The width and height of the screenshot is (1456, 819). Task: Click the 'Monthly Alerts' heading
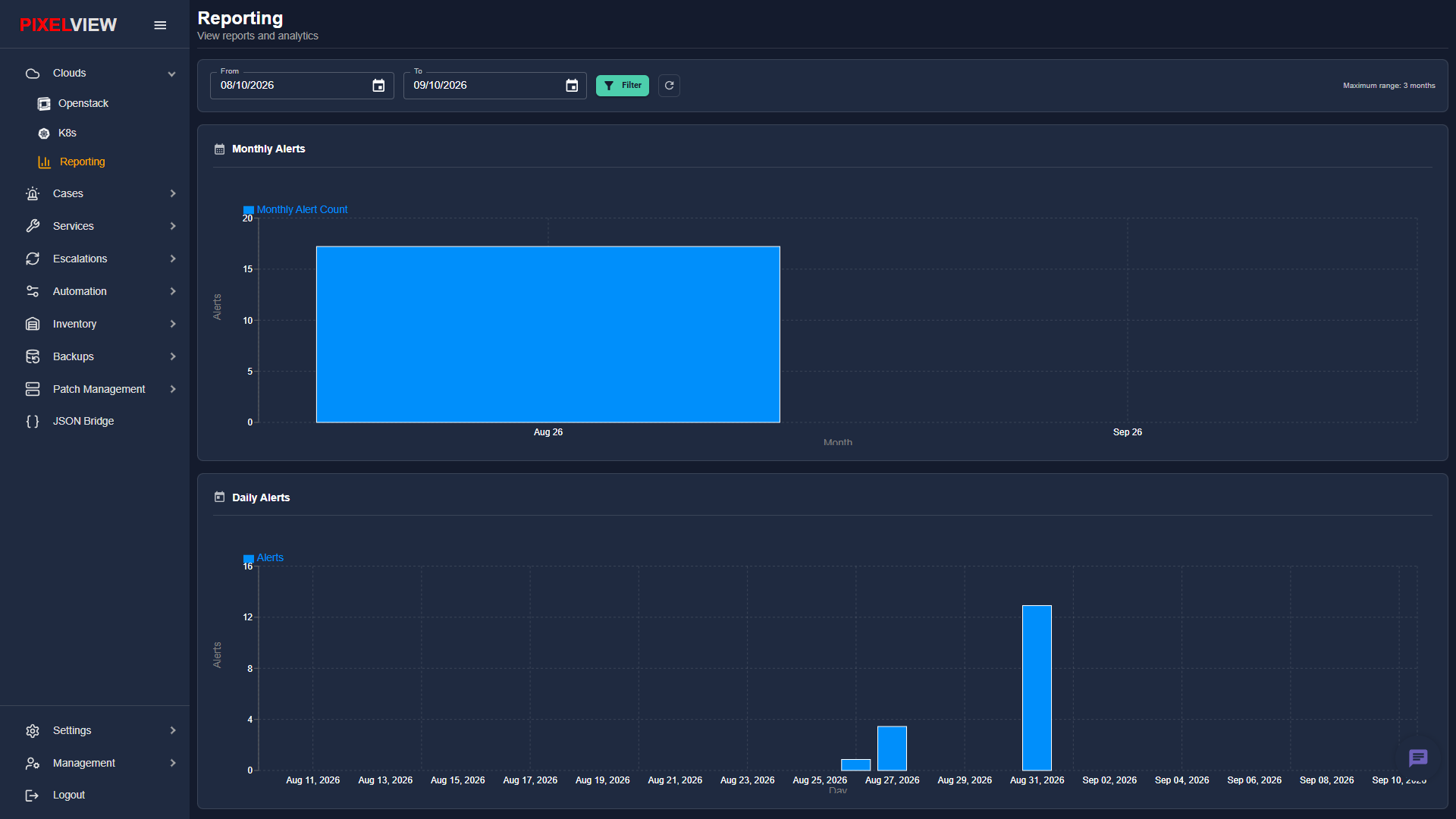(x=268, y=149)
